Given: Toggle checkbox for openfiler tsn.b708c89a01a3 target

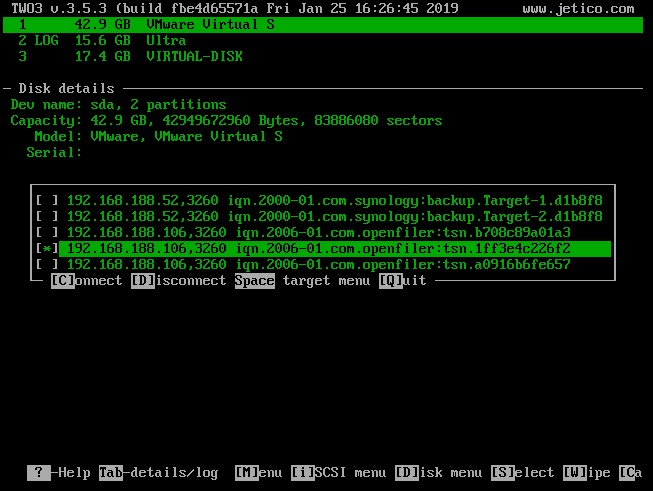Looking at the screenshot, I should click(x=47, y=232).
